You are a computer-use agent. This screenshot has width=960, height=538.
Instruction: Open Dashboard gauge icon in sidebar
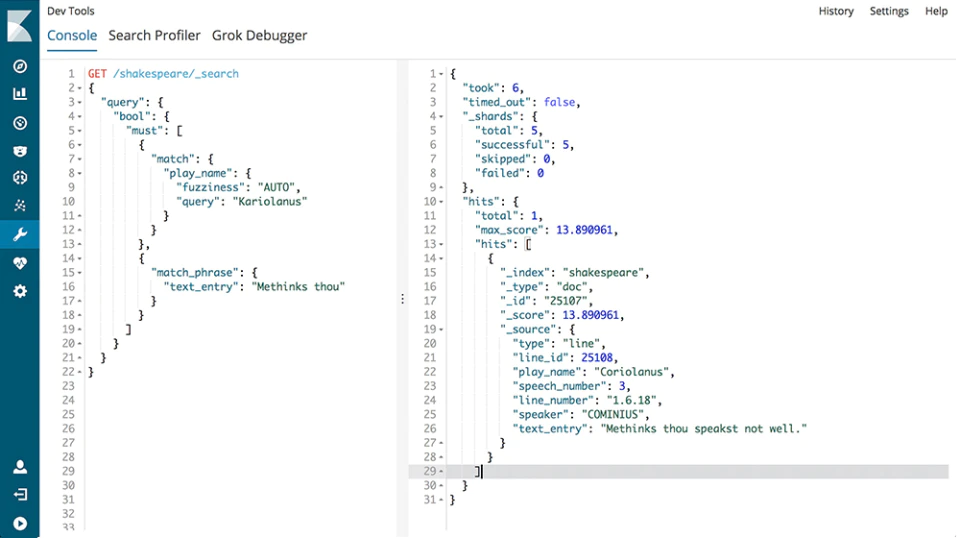click(20, 123)
